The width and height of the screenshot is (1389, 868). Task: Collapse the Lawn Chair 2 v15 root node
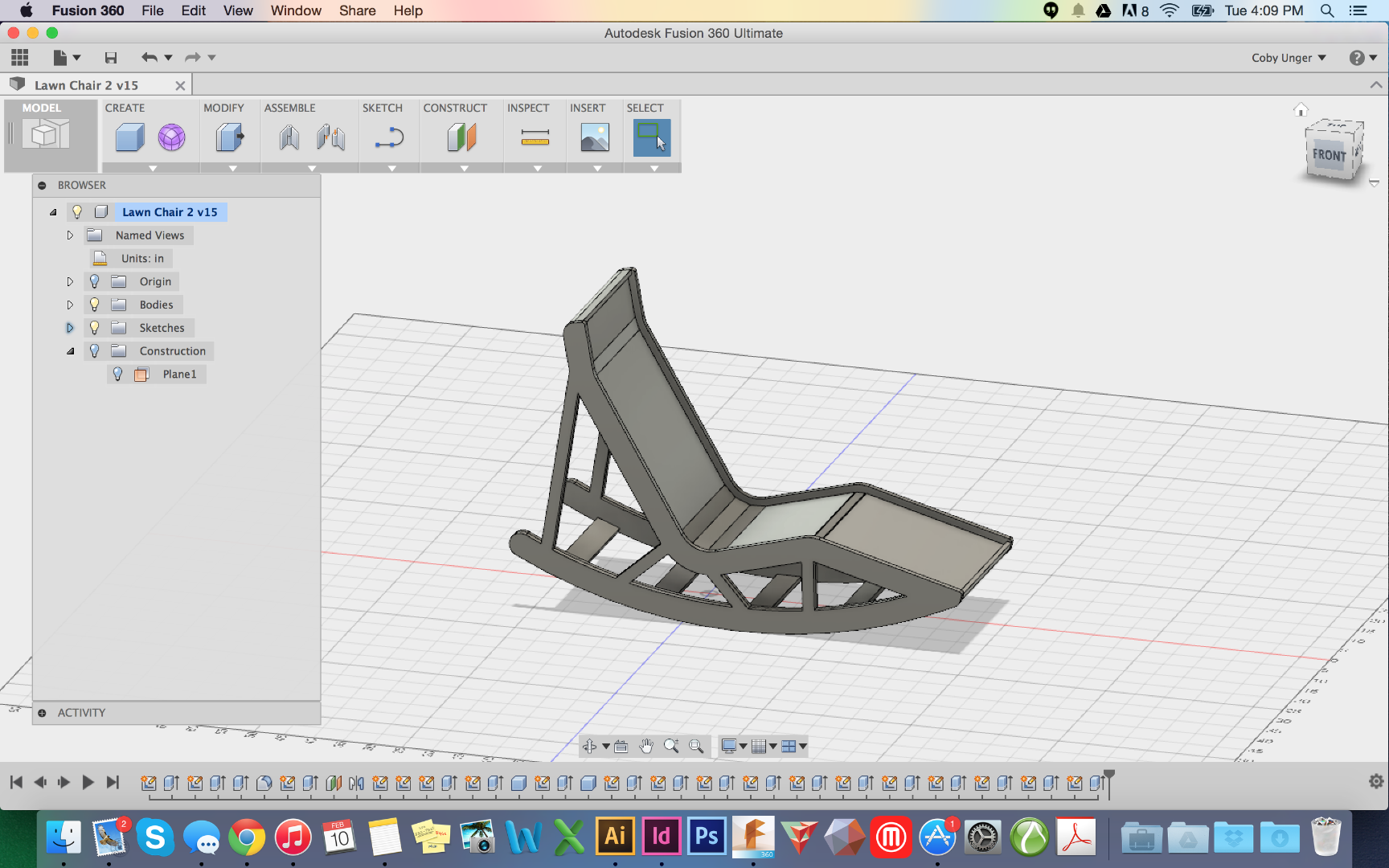tap(53, 212)
